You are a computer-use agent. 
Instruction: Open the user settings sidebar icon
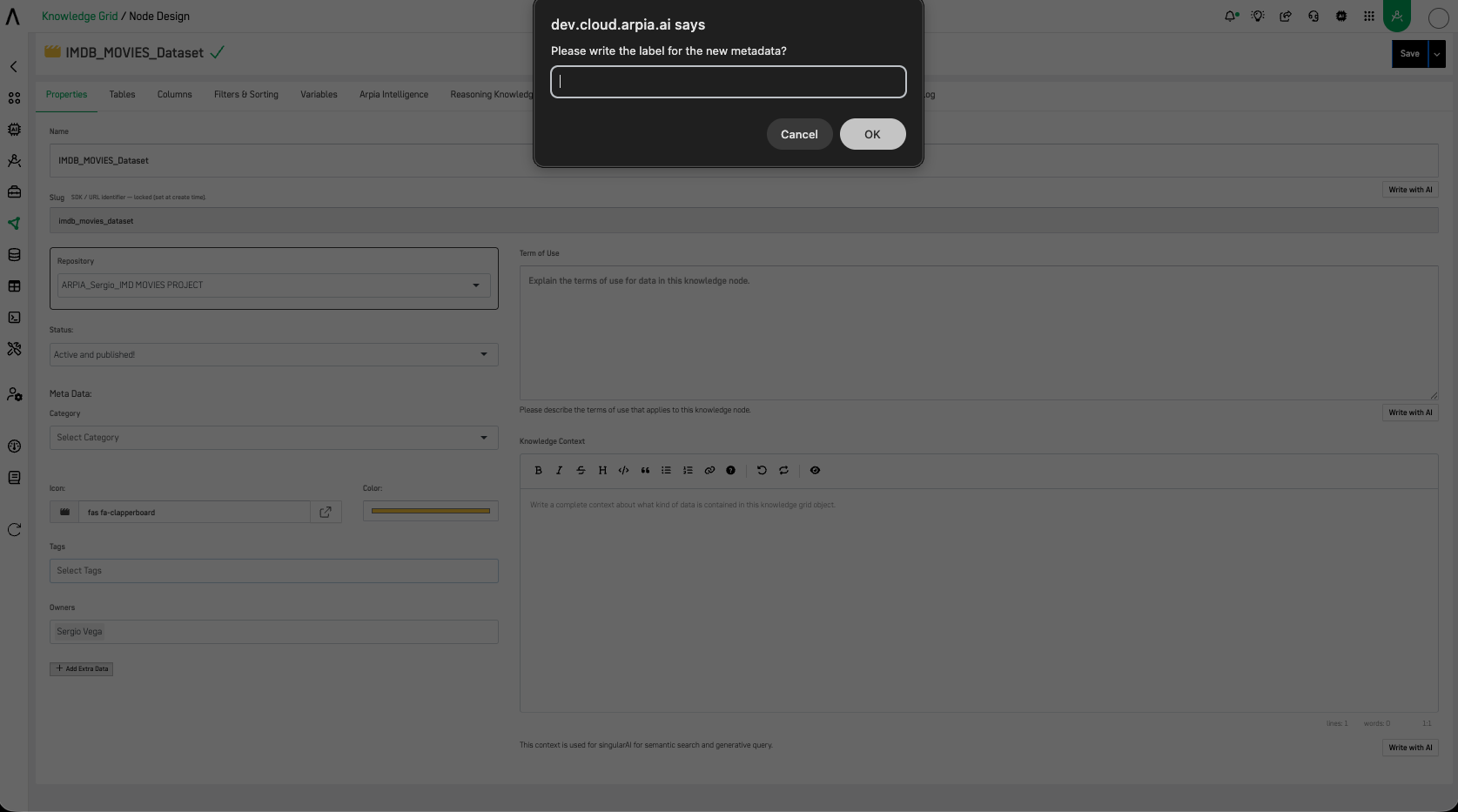[14, 394]
